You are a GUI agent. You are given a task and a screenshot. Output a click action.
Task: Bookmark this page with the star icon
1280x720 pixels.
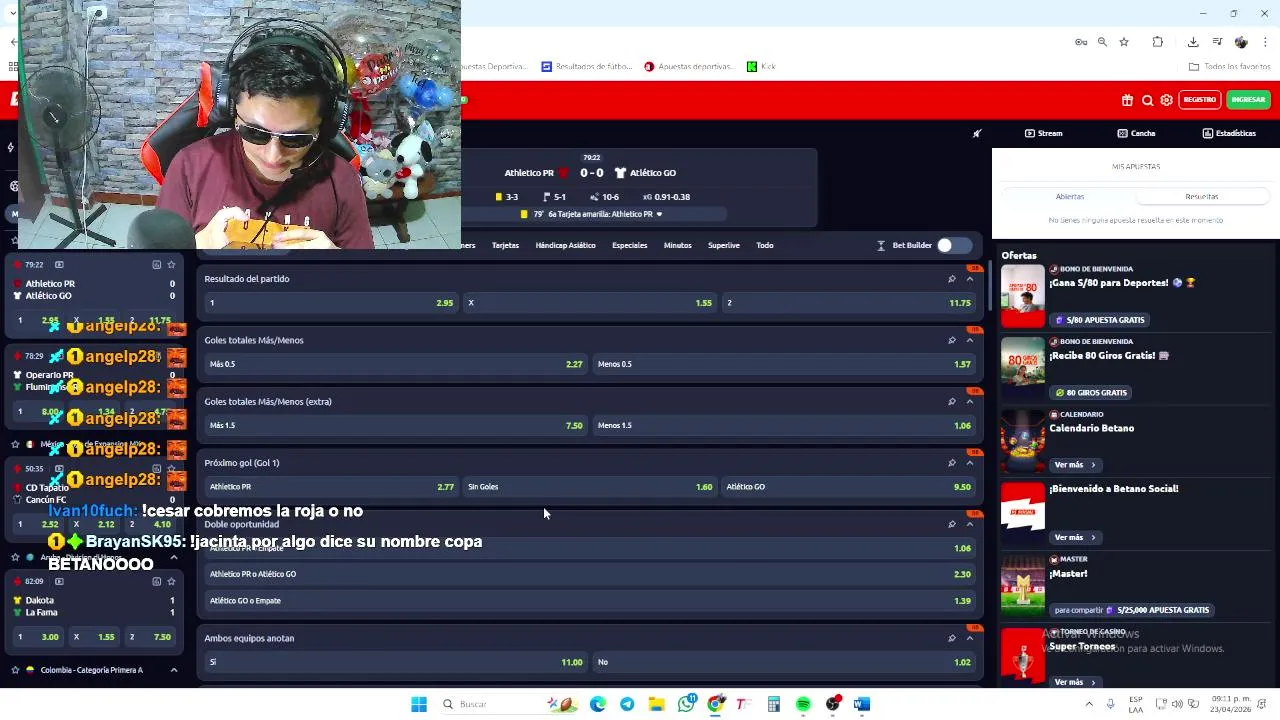pos(1124,42)
